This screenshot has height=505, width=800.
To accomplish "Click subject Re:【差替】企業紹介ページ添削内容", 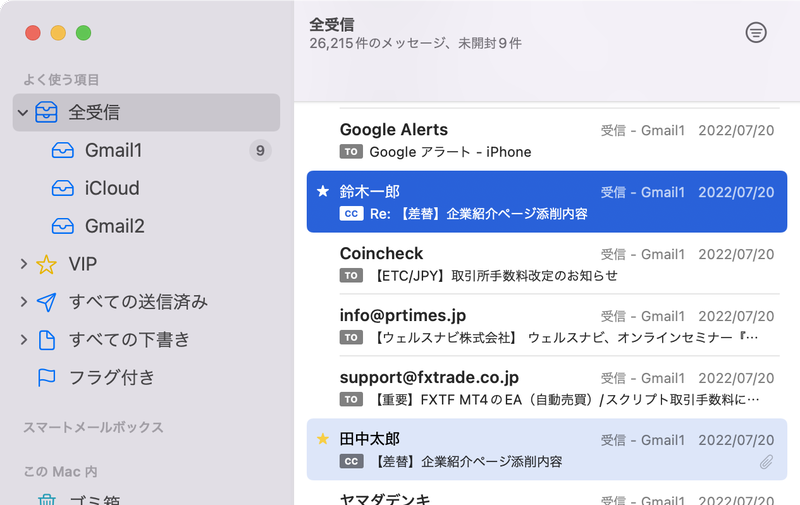I will pyautogui.click(x=479, y=213).
